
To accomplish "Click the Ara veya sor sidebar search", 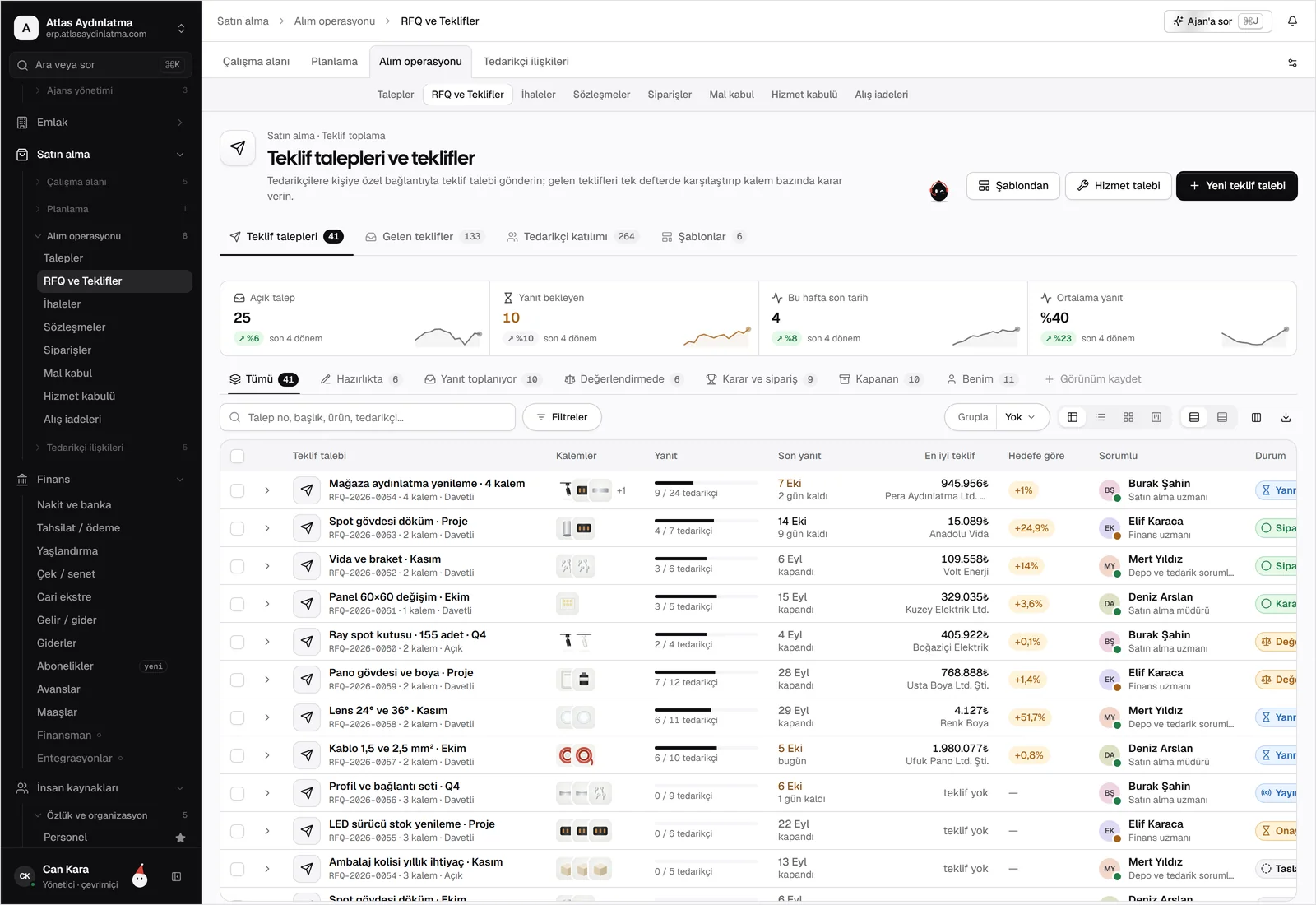I will click(x=100, y=65).
